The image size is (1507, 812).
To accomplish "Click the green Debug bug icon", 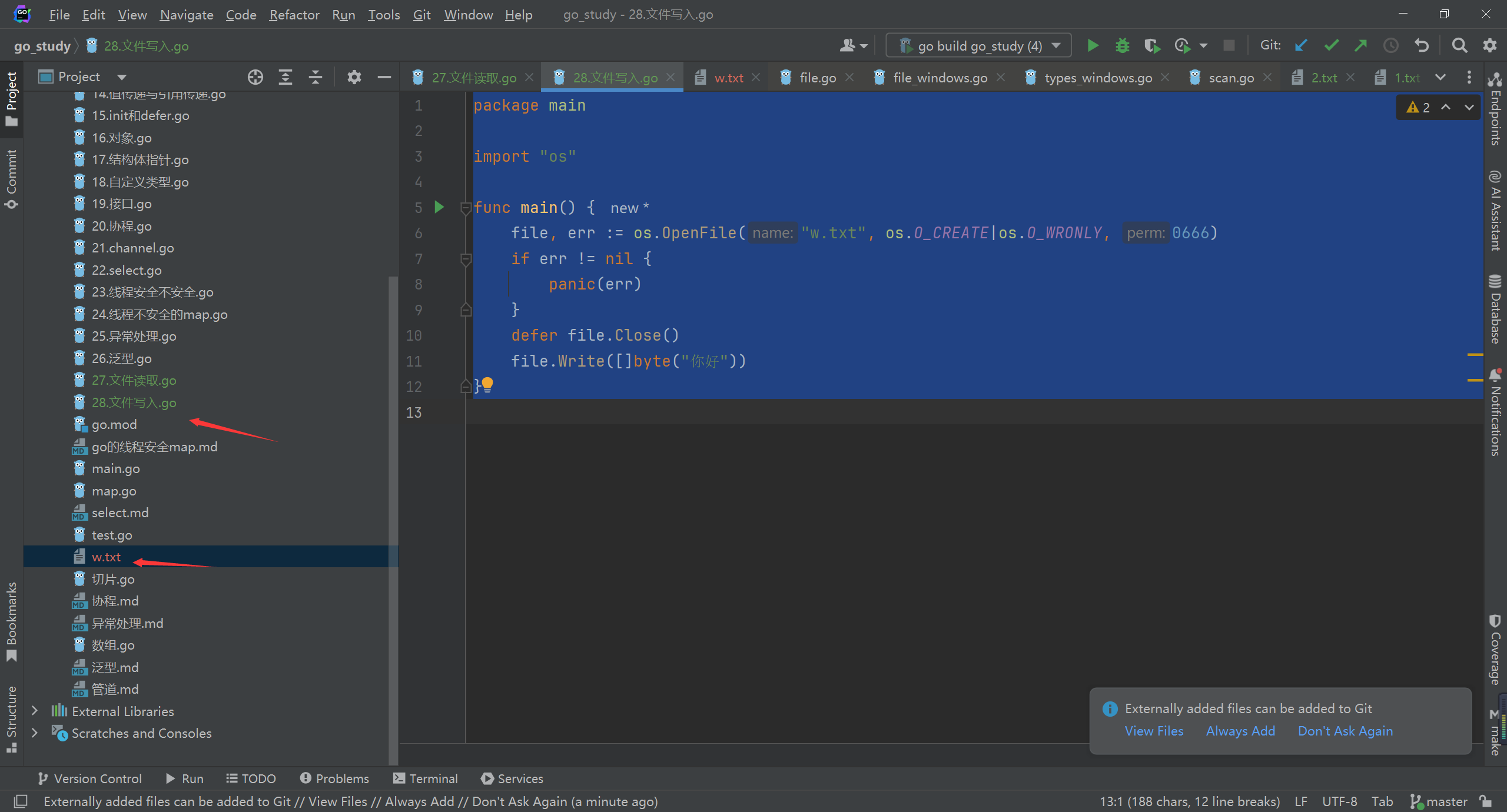I will point(1123,45).
